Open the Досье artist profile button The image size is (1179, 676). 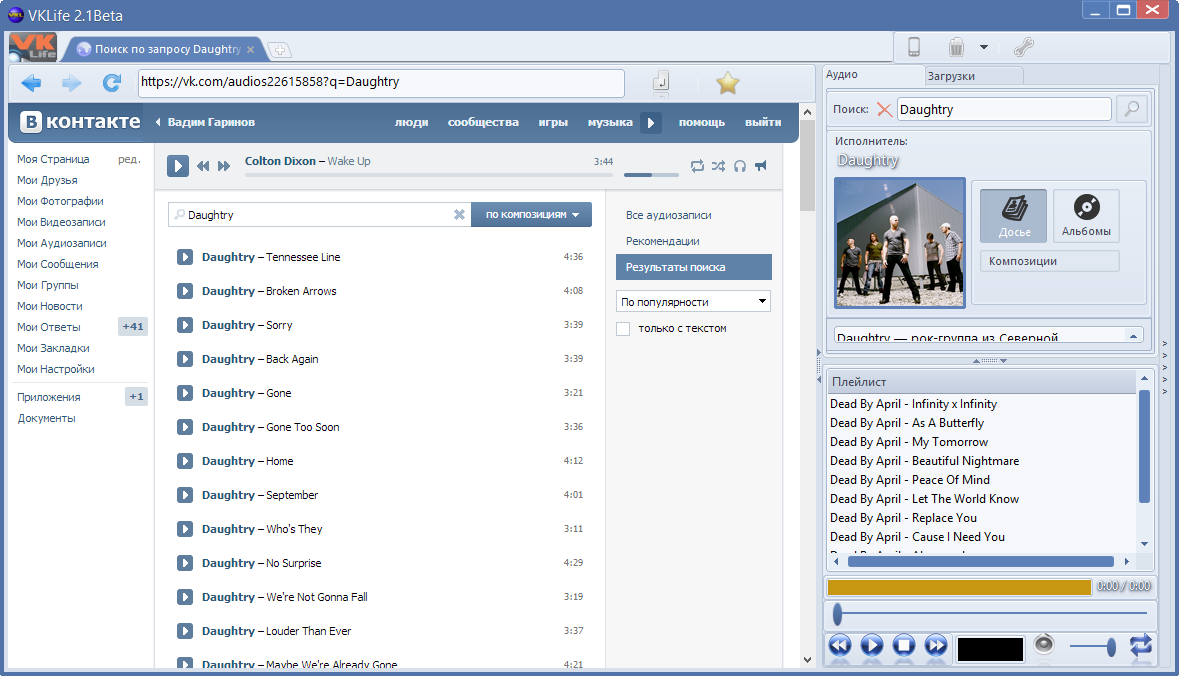(1014, 216)
